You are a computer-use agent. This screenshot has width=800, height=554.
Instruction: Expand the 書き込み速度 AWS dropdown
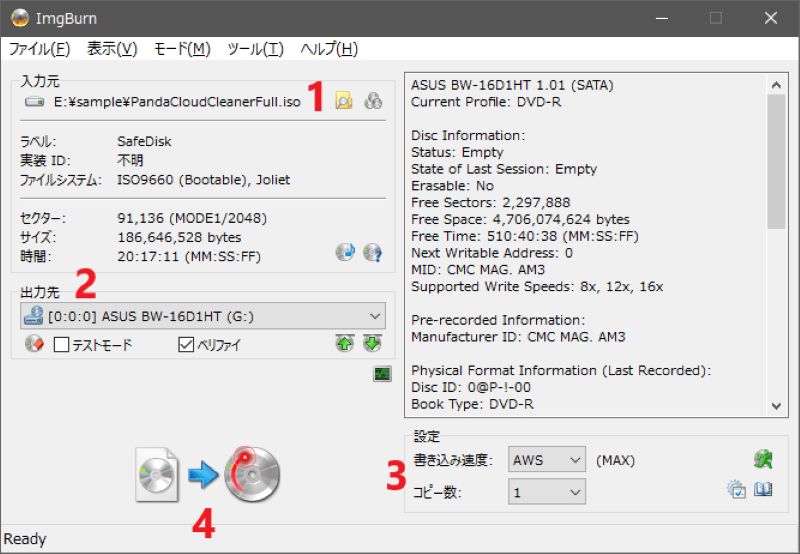(546, 460)
